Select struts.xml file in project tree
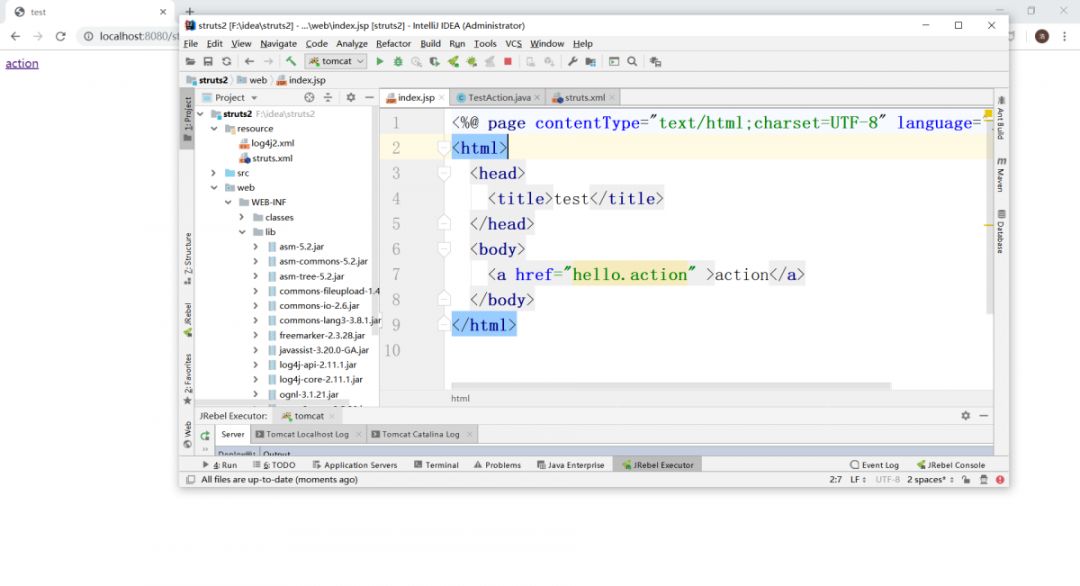Image resolution: width=1080 pixels, height=586 pixels. 272,158
